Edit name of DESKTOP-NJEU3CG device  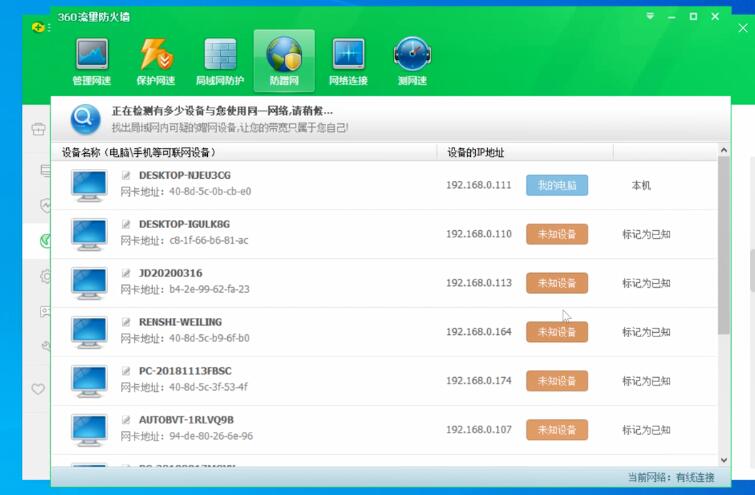coord(126,175)
